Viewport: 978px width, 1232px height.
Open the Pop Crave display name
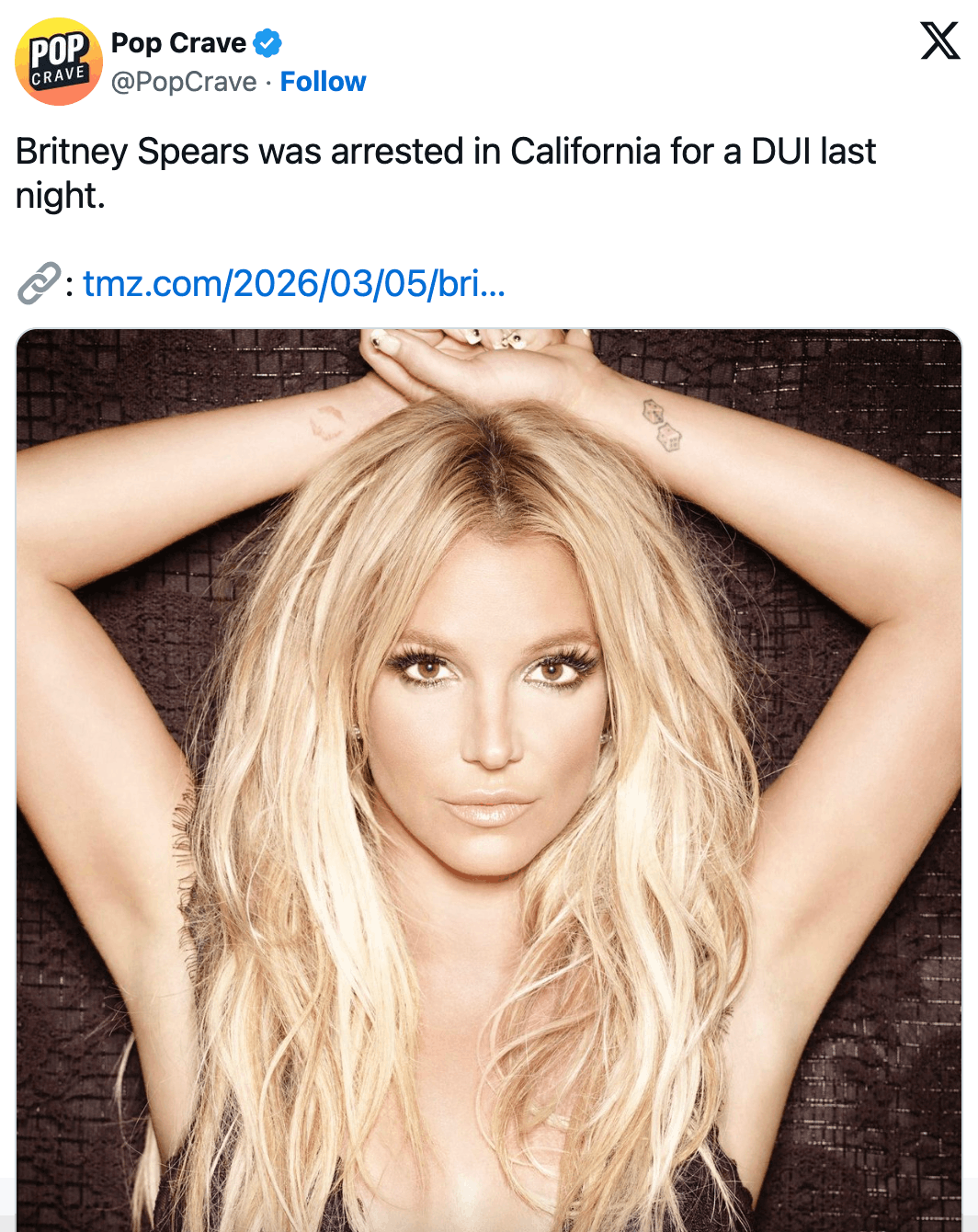(178, 43)
